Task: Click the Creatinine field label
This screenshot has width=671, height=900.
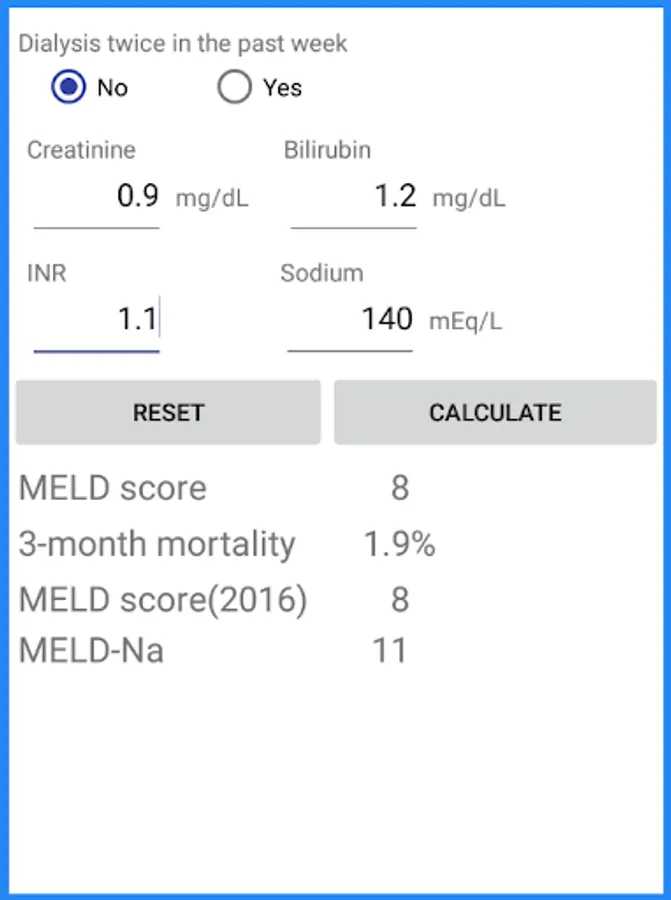Action: (81, 151)
